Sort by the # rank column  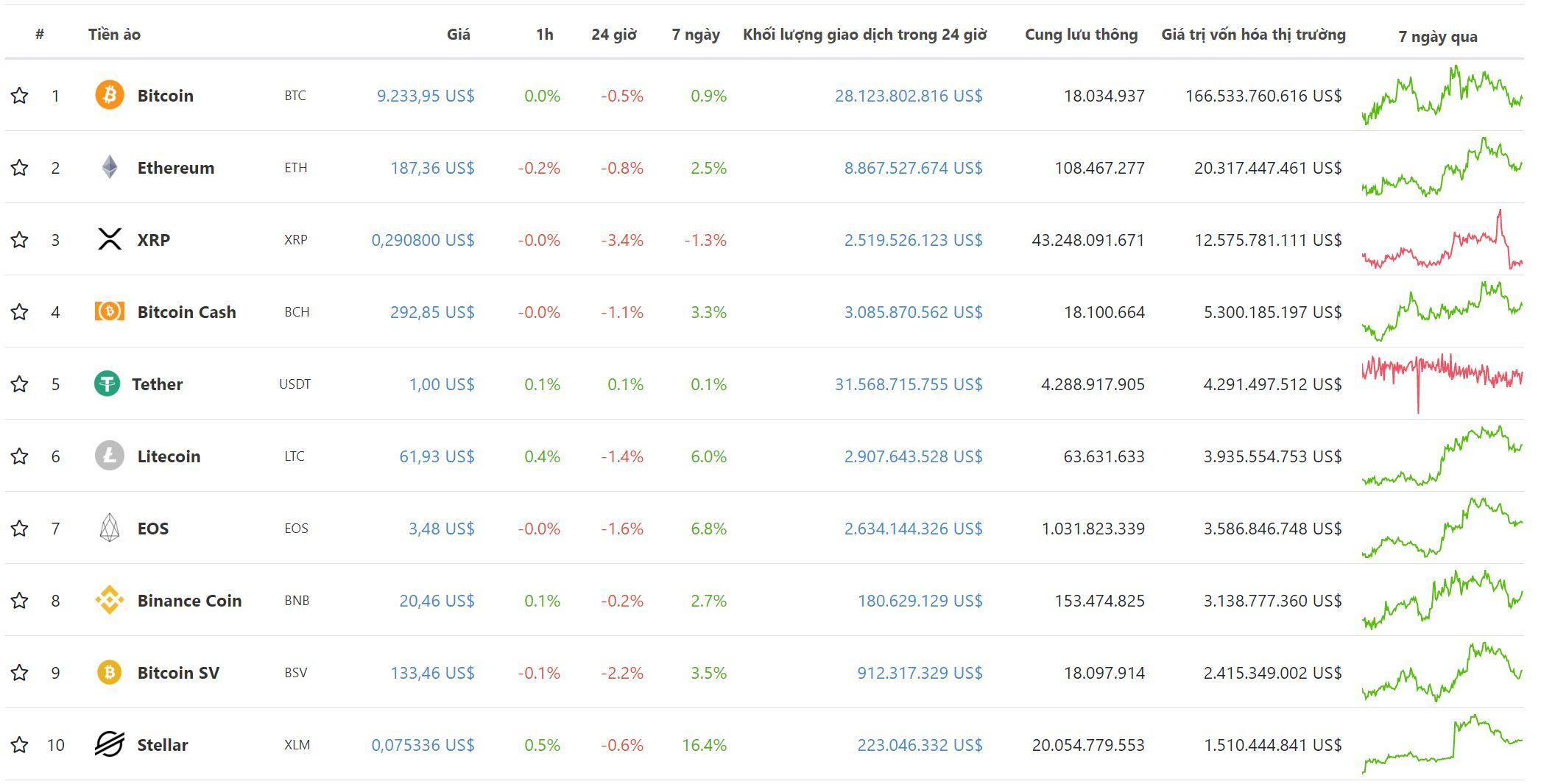(40, 34)
